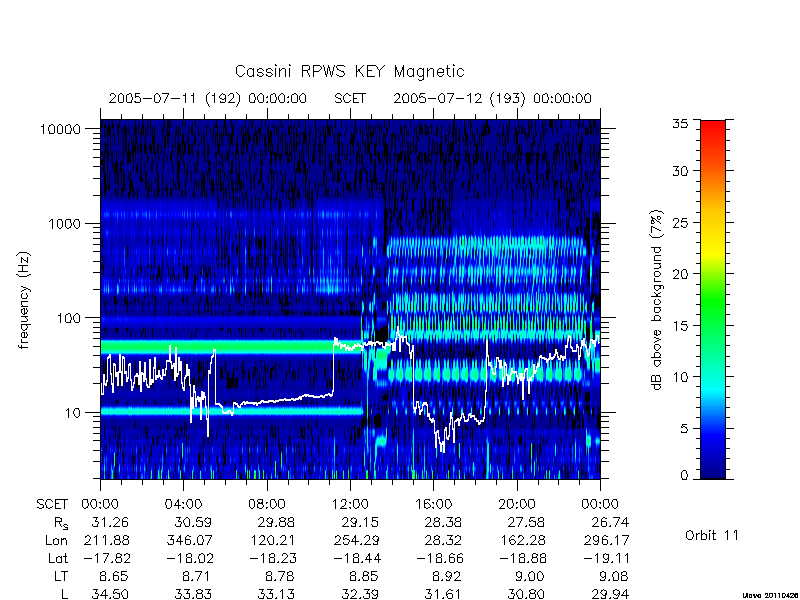Click the 1000 frequency tick label
Screen dimensions: 800x600
pos(64,224)
